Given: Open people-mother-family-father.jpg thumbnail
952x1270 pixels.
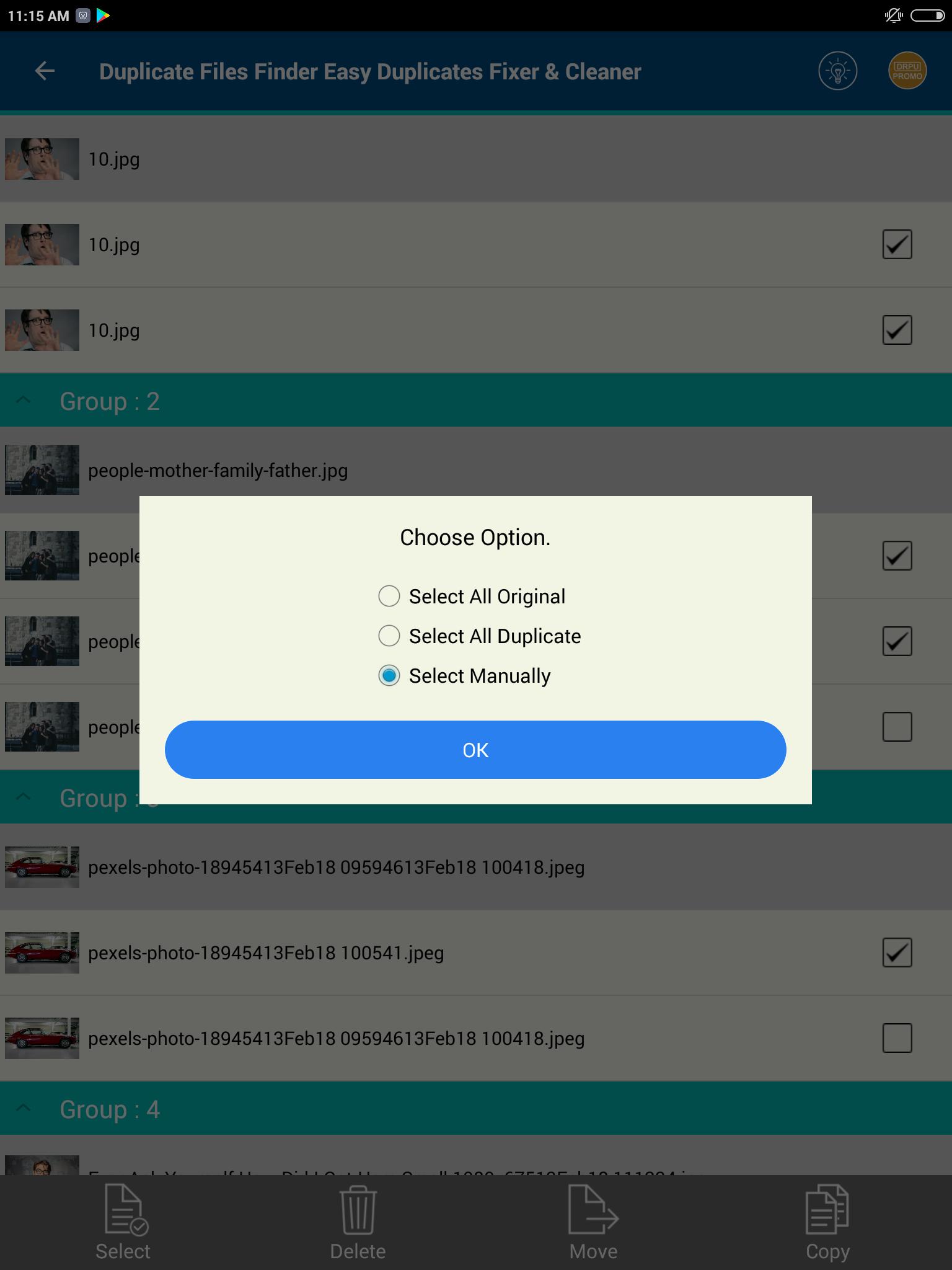Looking at the screenshot, I should 42,470.
